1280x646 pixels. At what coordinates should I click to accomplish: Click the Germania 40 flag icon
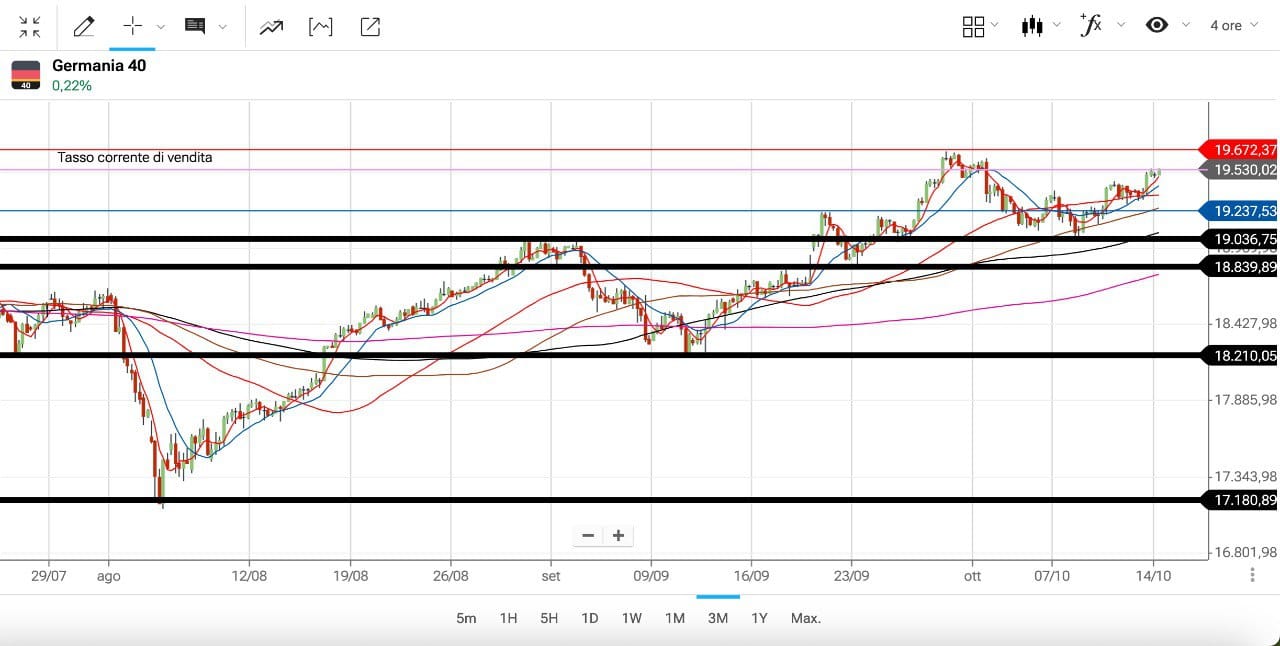tap(26, 75)
